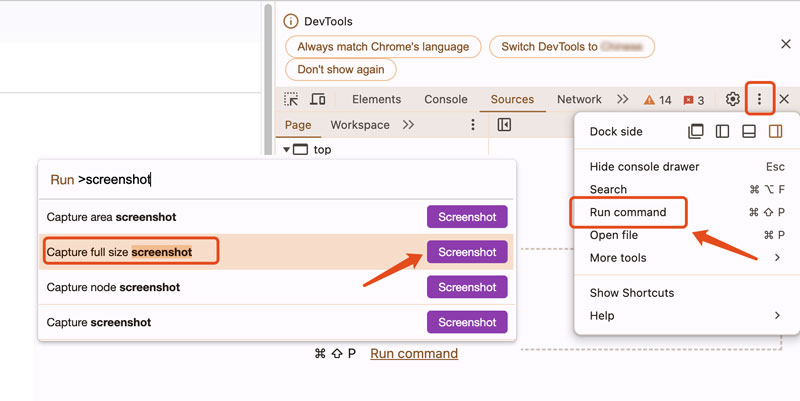The height and width of the screenshot is (401, 800).
Task: Choose Search in the menu
Action: click(x=686, y=189)
